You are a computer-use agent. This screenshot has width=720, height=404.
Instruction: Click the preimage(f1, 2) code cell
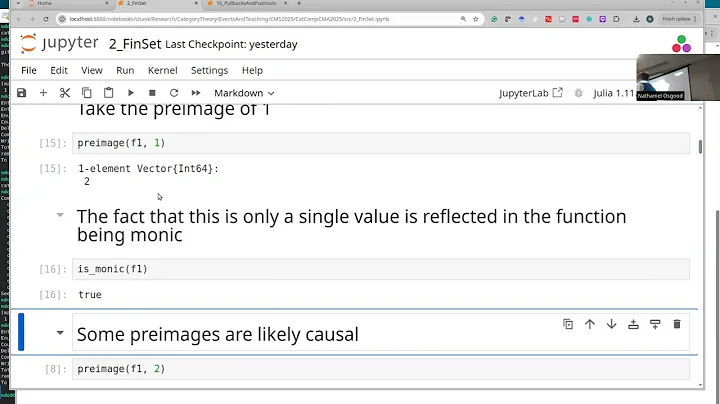point(381,369)
